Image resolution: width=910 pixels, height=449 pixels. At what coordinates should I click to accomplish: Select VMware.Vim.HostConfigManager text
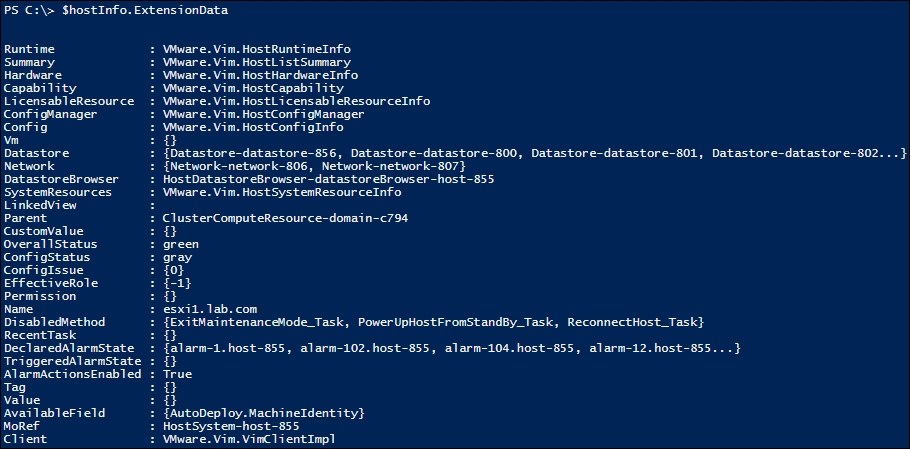point(263,114)
